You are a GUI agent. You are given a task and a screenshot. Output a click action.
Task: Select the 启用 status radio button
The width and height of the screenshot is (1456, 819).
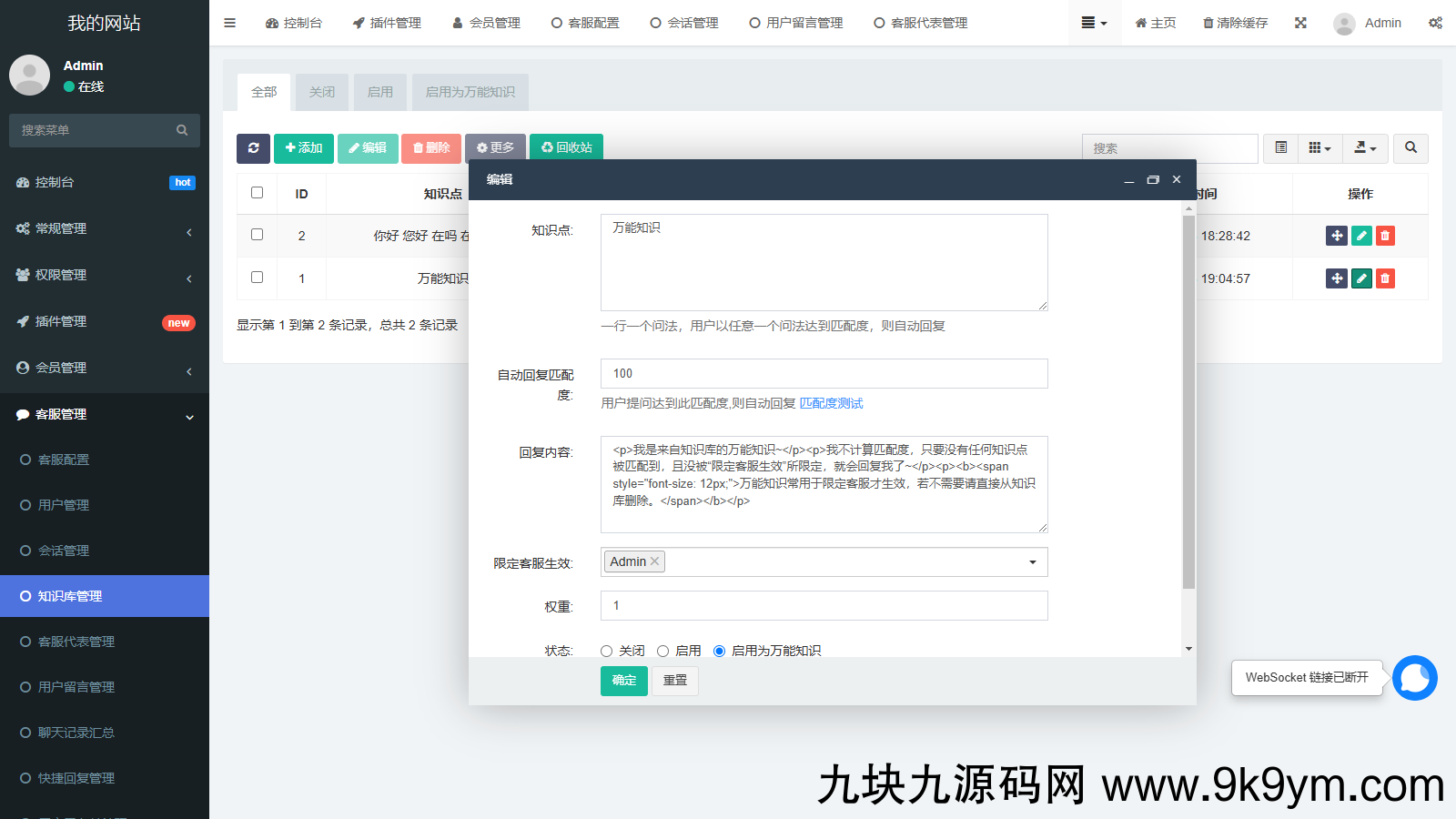pyautogui.click(x=663, y=651)
